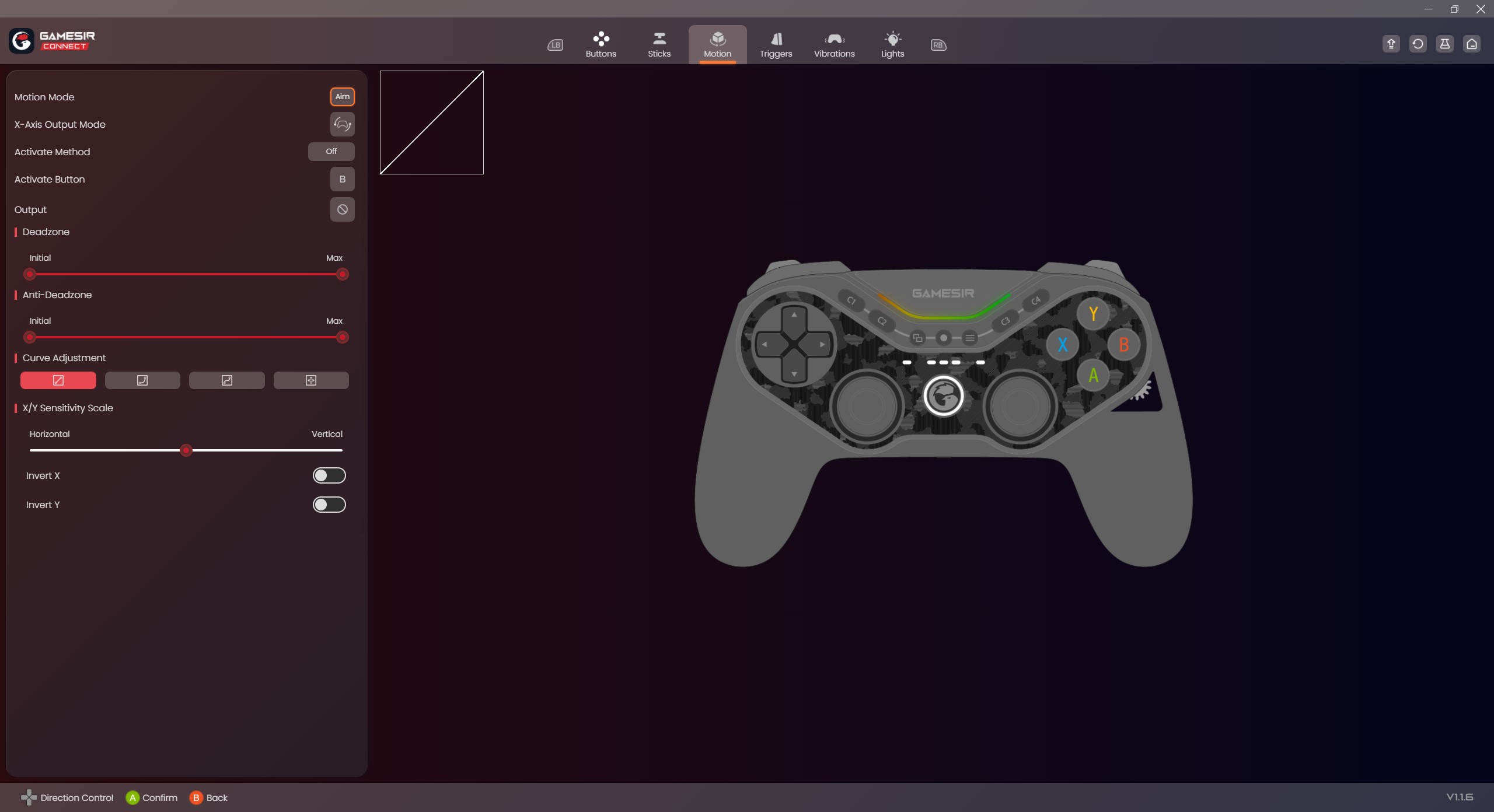
Task: Toggle the Invert Y switch
Action: point(329,505)
